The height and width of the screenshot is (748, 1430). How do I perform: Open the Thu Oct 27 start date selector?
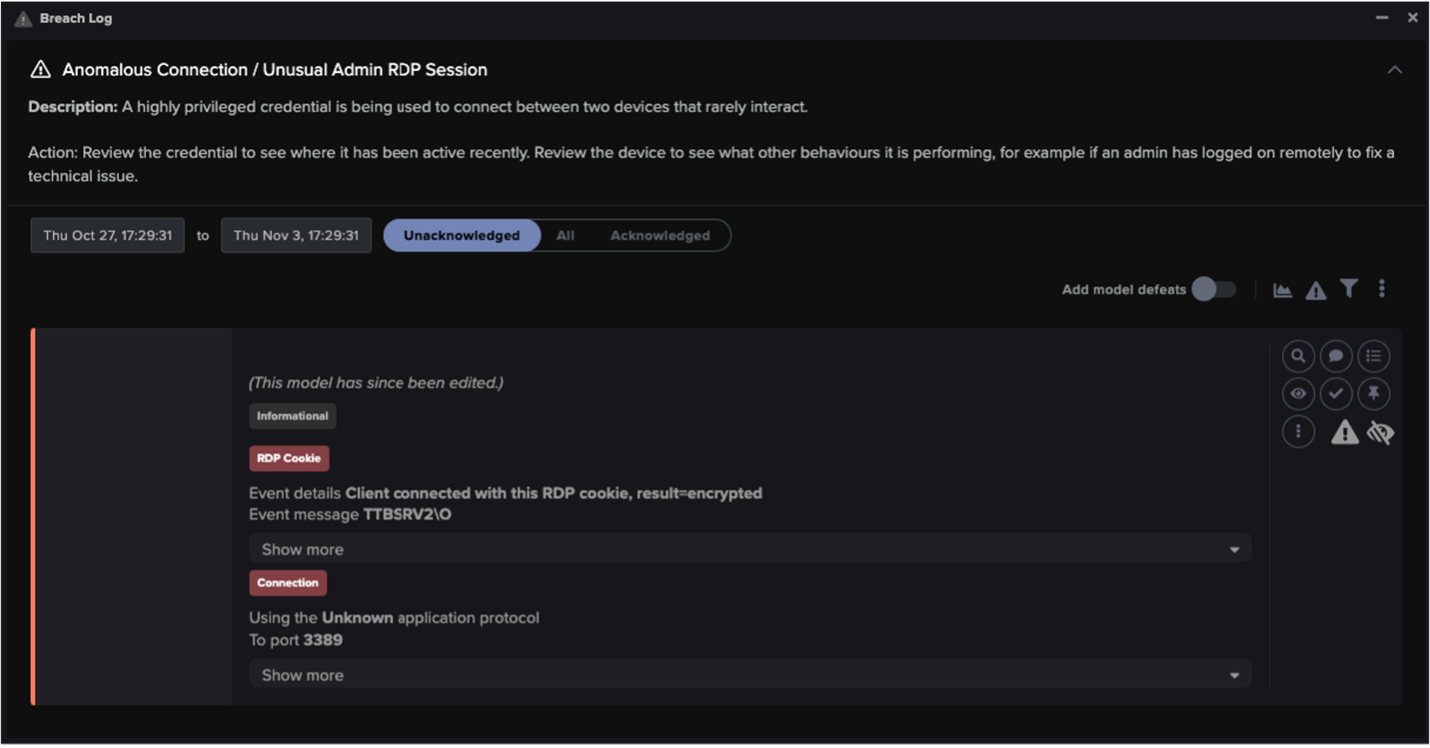pos(107,235)
